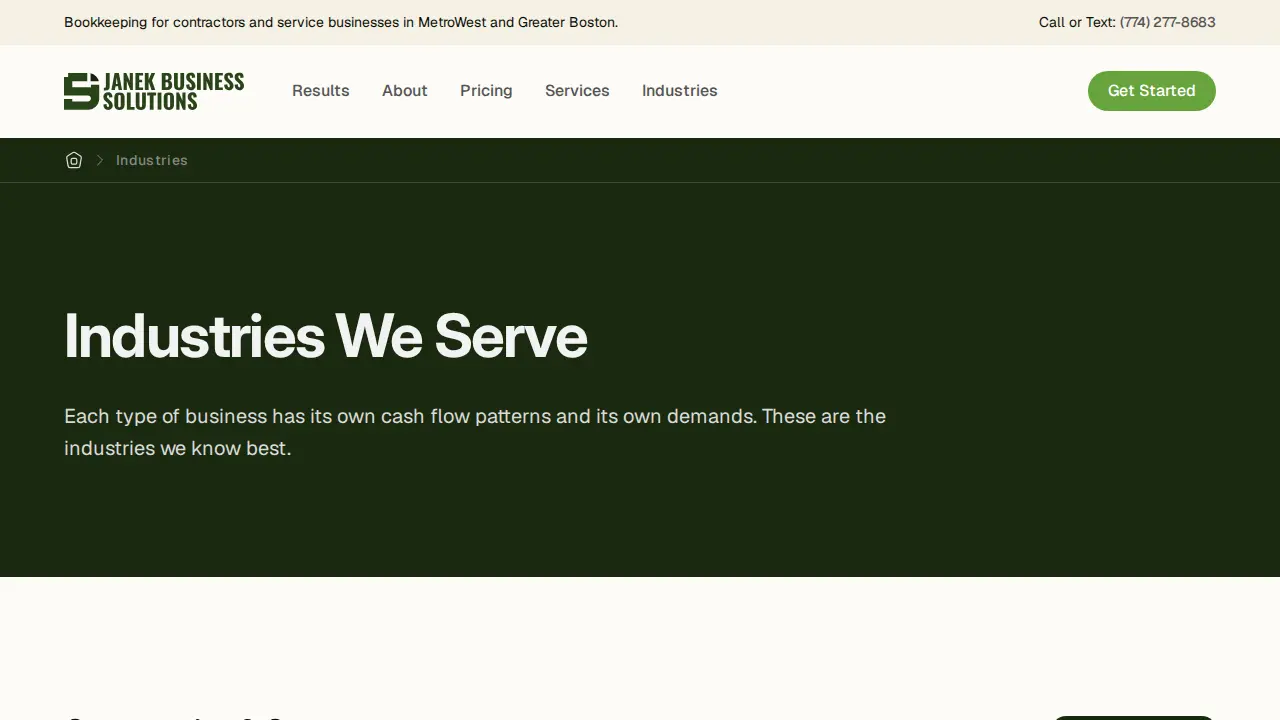1280x720 pixels.
Task: Click the Industries We Serve heading
Action: (x=326, y=336)
